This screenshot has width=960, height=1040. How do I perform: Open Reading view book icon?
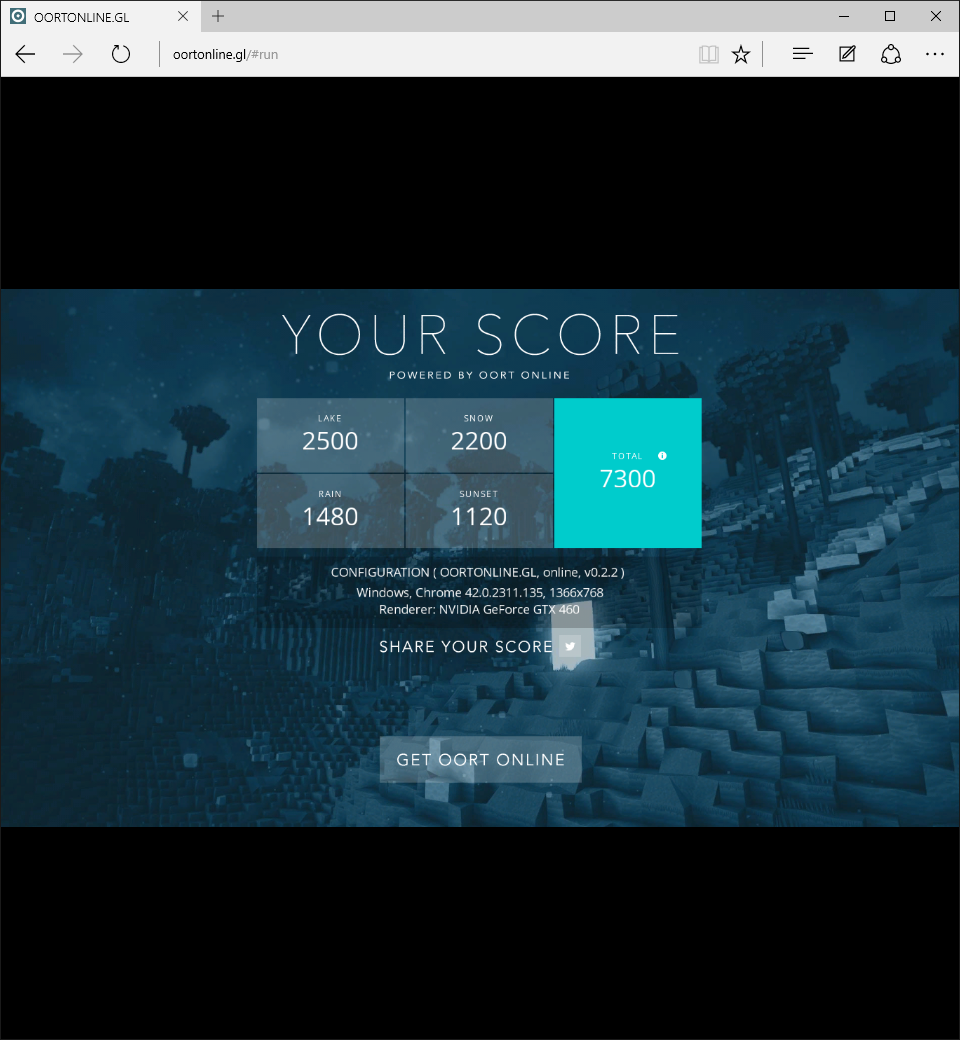709,54
